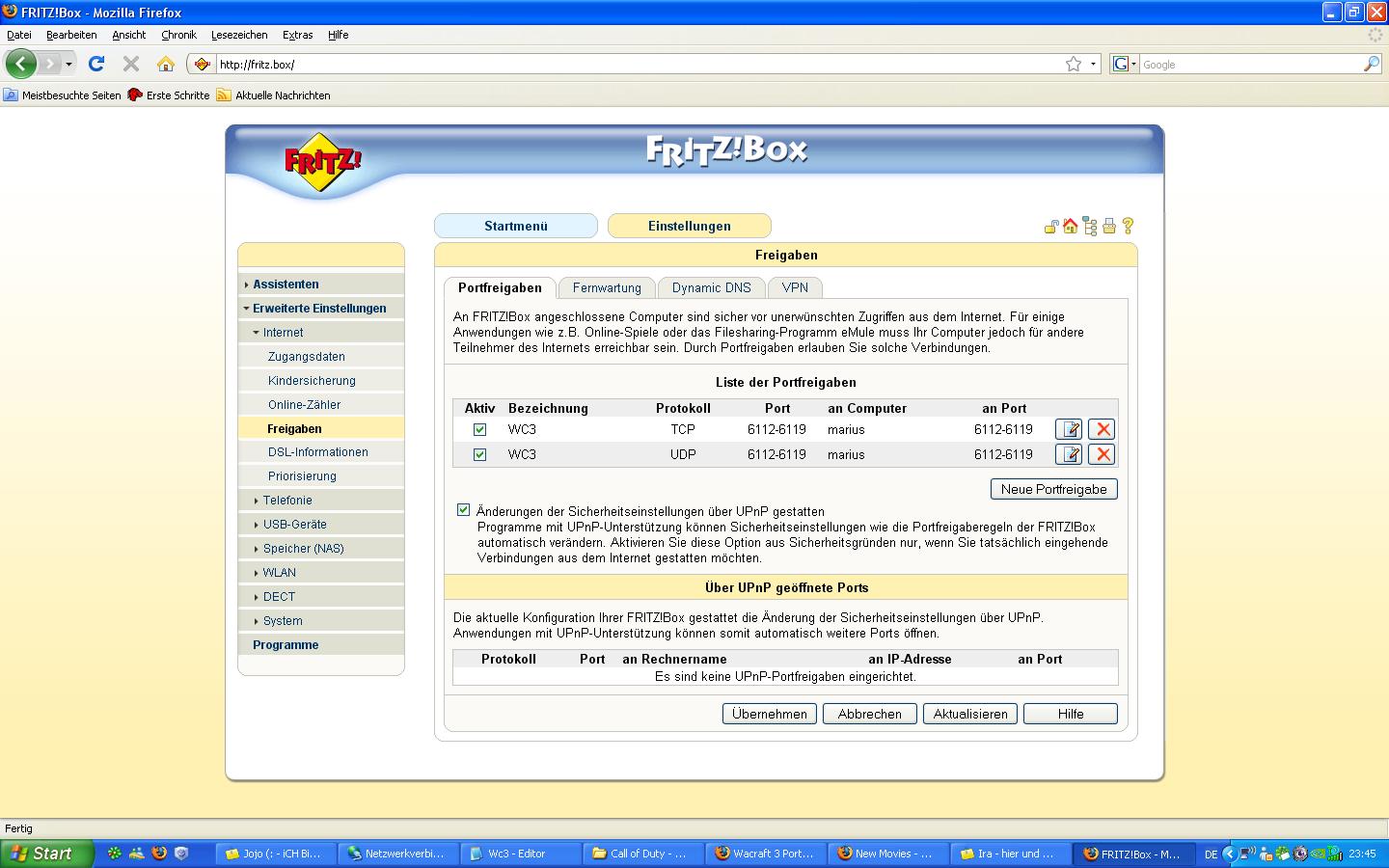Click the FRITZ! logo
Viewport: 1389px width, 868px height.
322,162
